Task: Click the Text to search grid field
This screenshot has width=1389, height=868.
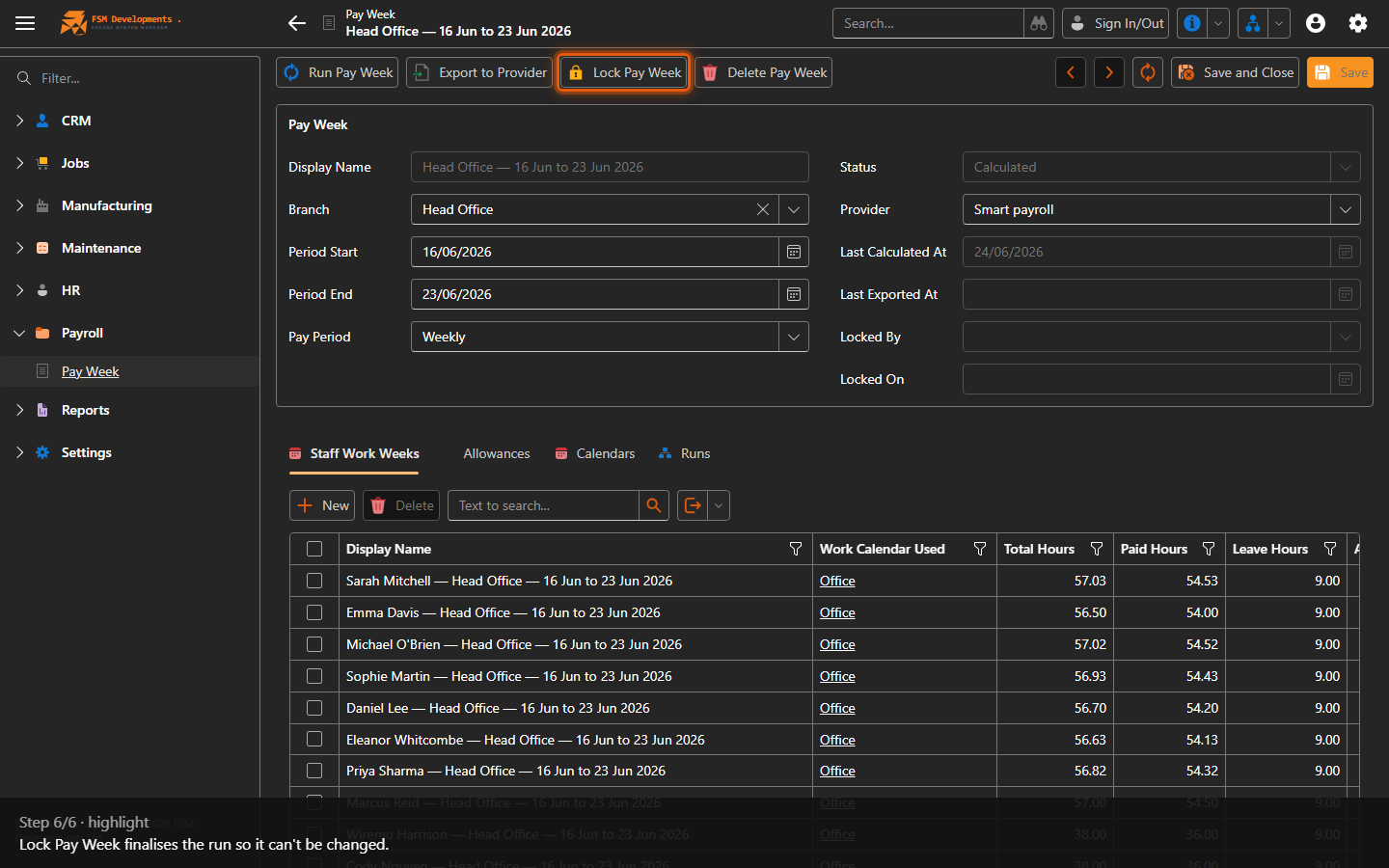Action: [543, 505]
